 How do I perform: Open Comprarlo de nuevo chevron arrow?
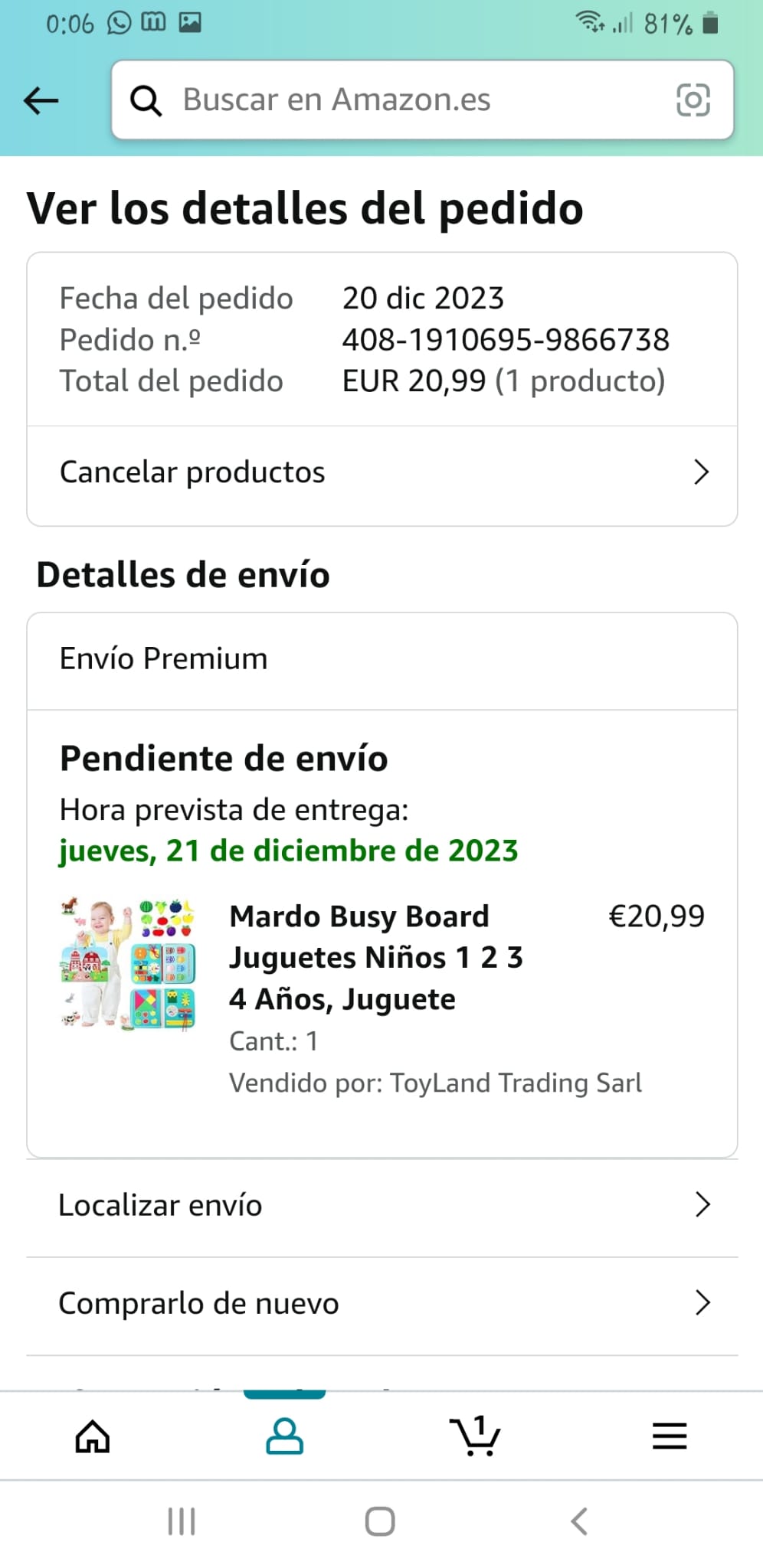click(702, 1302)
